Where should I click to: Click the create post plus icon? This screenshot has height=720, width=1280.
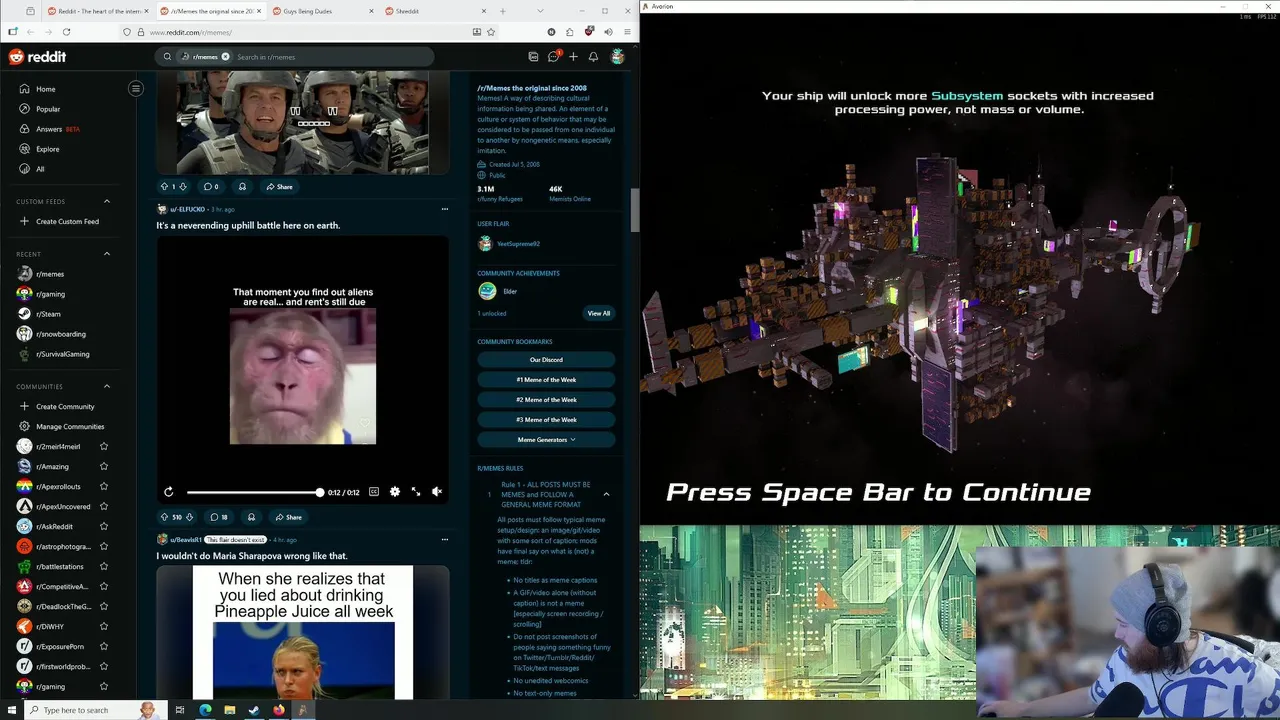(x=573, y=57)
